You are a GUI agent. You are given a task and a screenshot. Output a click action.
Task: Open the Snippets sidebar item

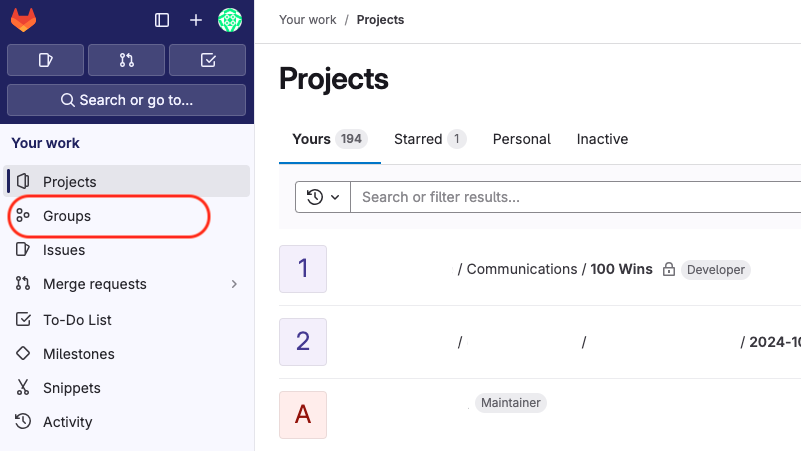click(x=71, y=388)
